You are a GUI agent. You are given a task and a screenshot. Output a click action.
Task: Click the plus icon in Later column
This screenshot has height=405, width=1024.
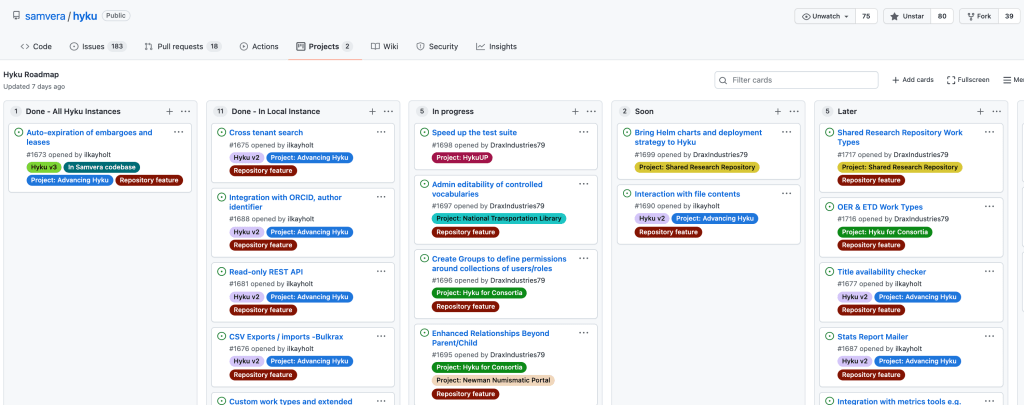point(980,111)
